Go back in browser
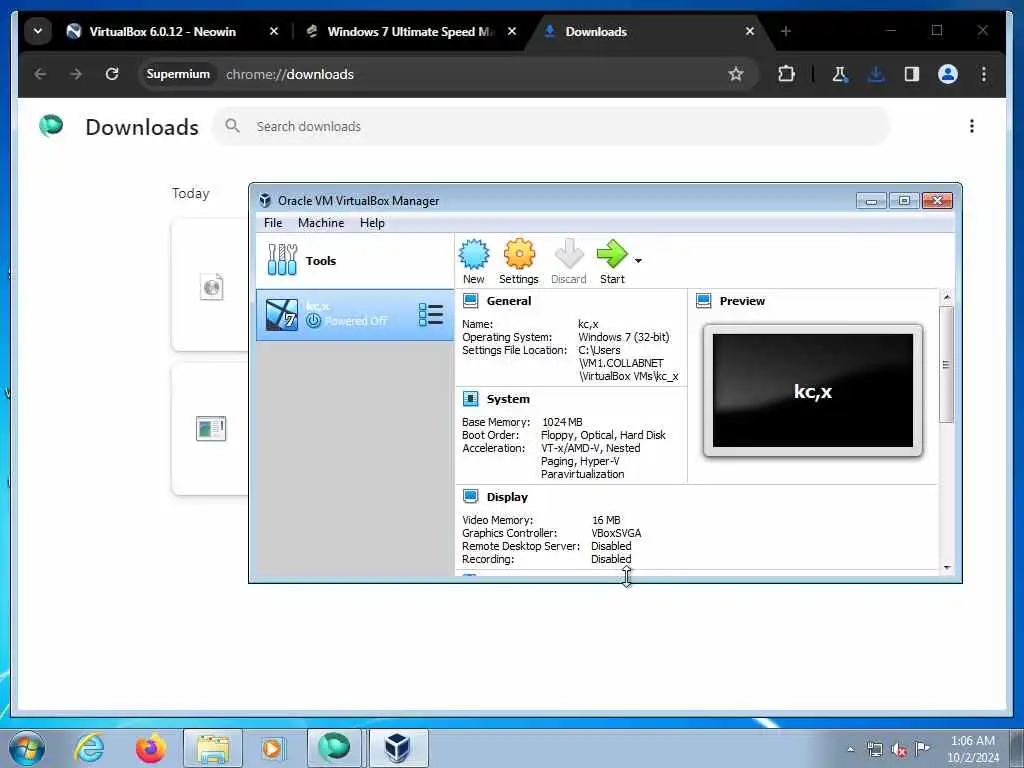 [40, 74]
